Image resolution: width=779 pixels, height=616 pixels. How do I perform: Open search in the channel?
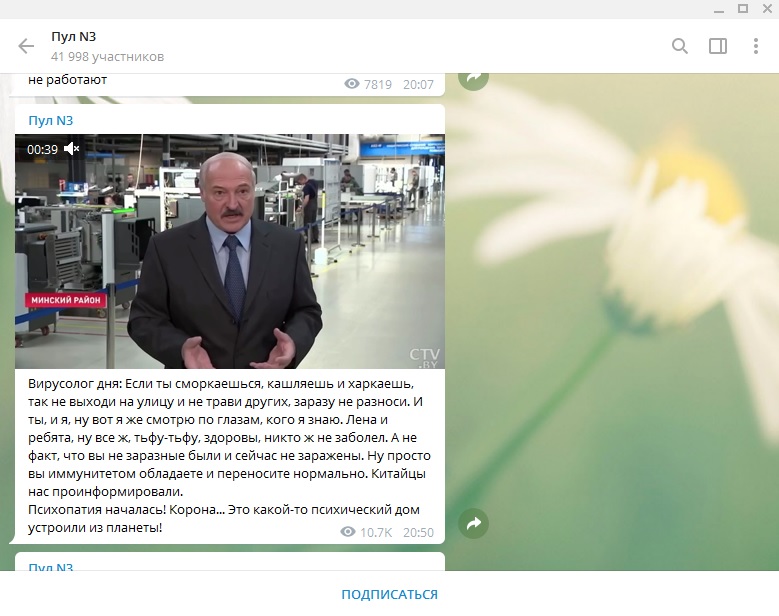coord(680,46)
